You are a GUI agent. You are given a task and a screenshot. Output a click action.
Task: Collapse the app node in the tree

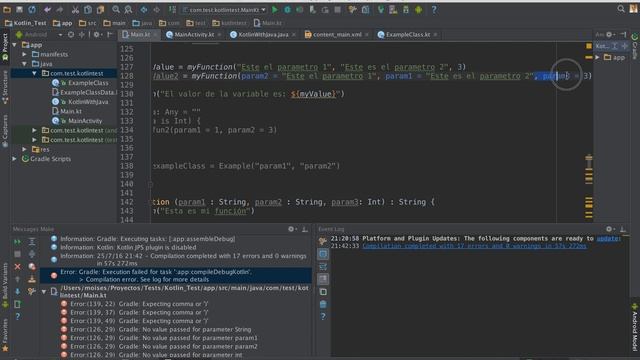[x=15, y=45]
